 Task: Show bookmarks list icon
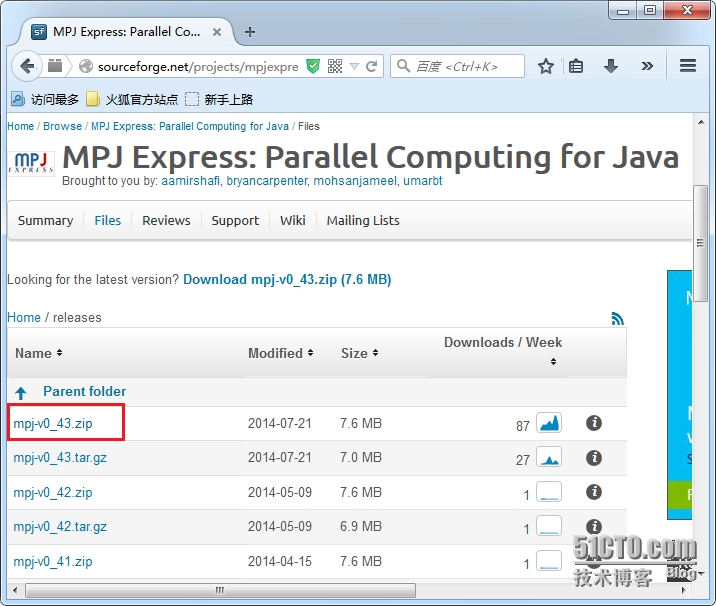pyautogui.click(x=576, y=67)
